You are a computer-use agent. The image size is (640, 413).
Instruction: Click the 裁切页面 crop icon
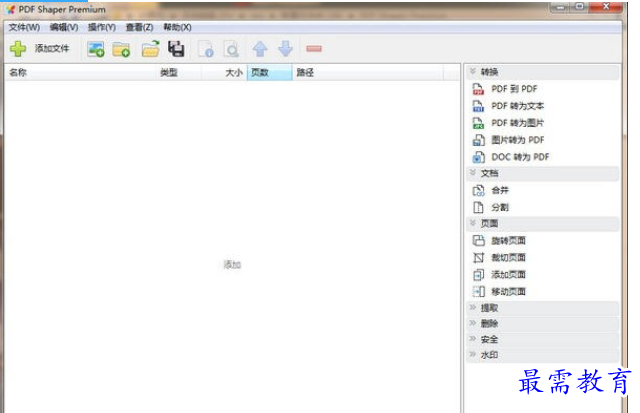click(478, 258)
